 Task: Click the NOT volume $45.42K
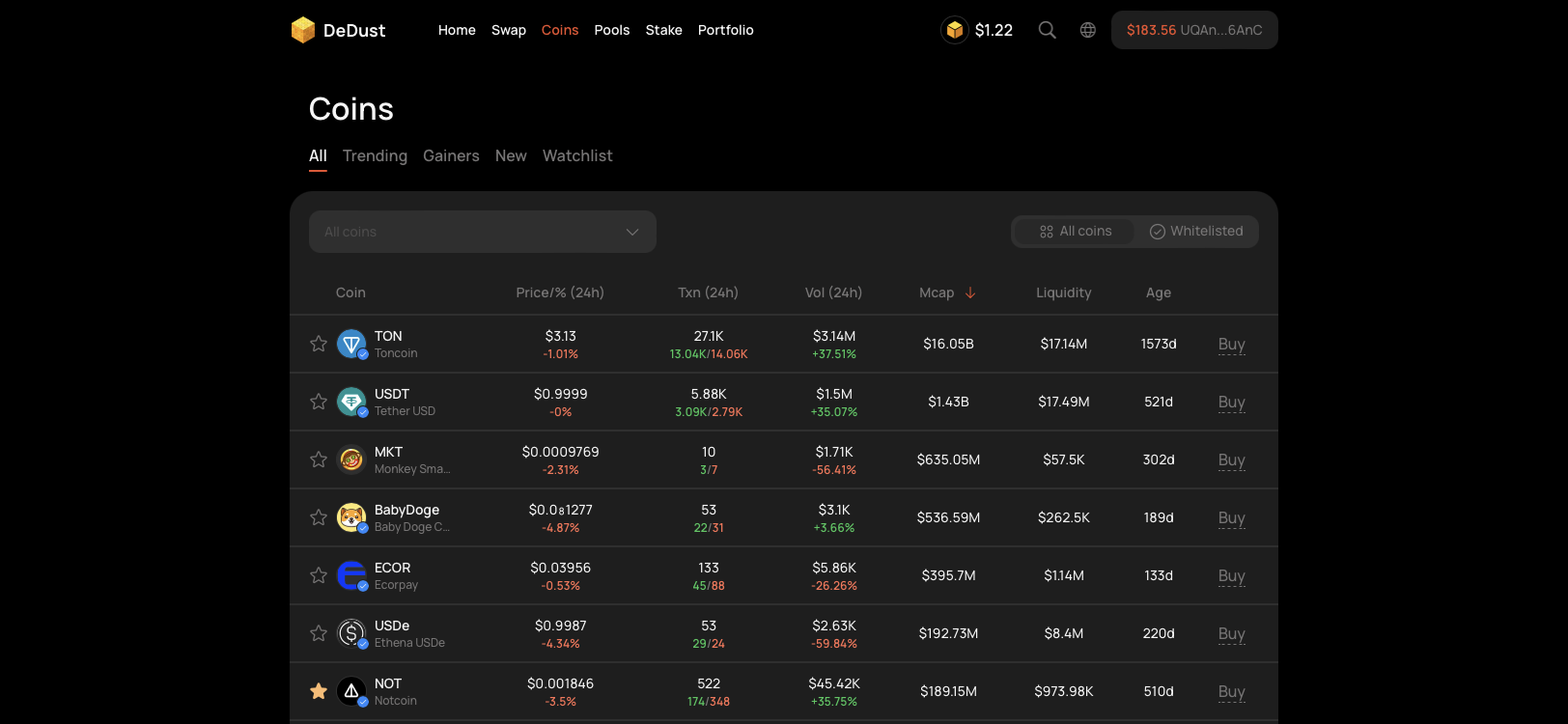pyautogui.click(x=834, y=683)
